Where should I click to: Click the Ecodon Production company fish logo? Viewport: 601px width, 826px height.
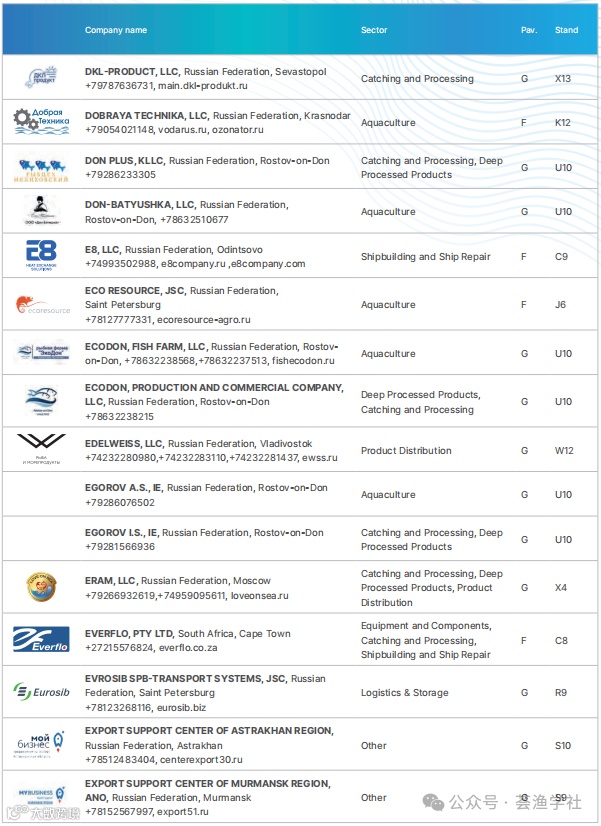click(x=42, y=400)
